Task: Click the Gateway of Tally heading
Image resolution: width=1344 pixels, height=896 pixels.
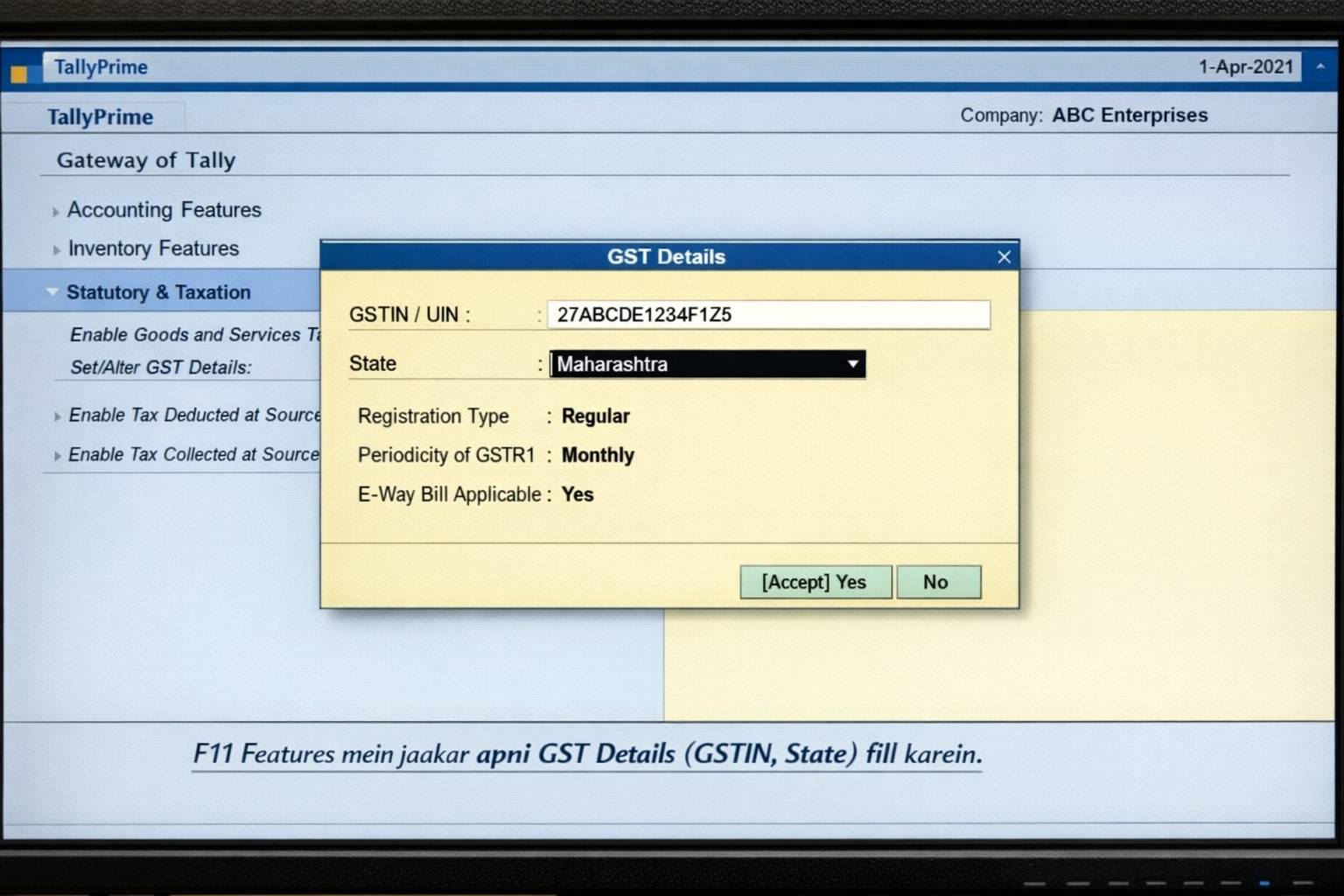Action: tap(145, 160)
